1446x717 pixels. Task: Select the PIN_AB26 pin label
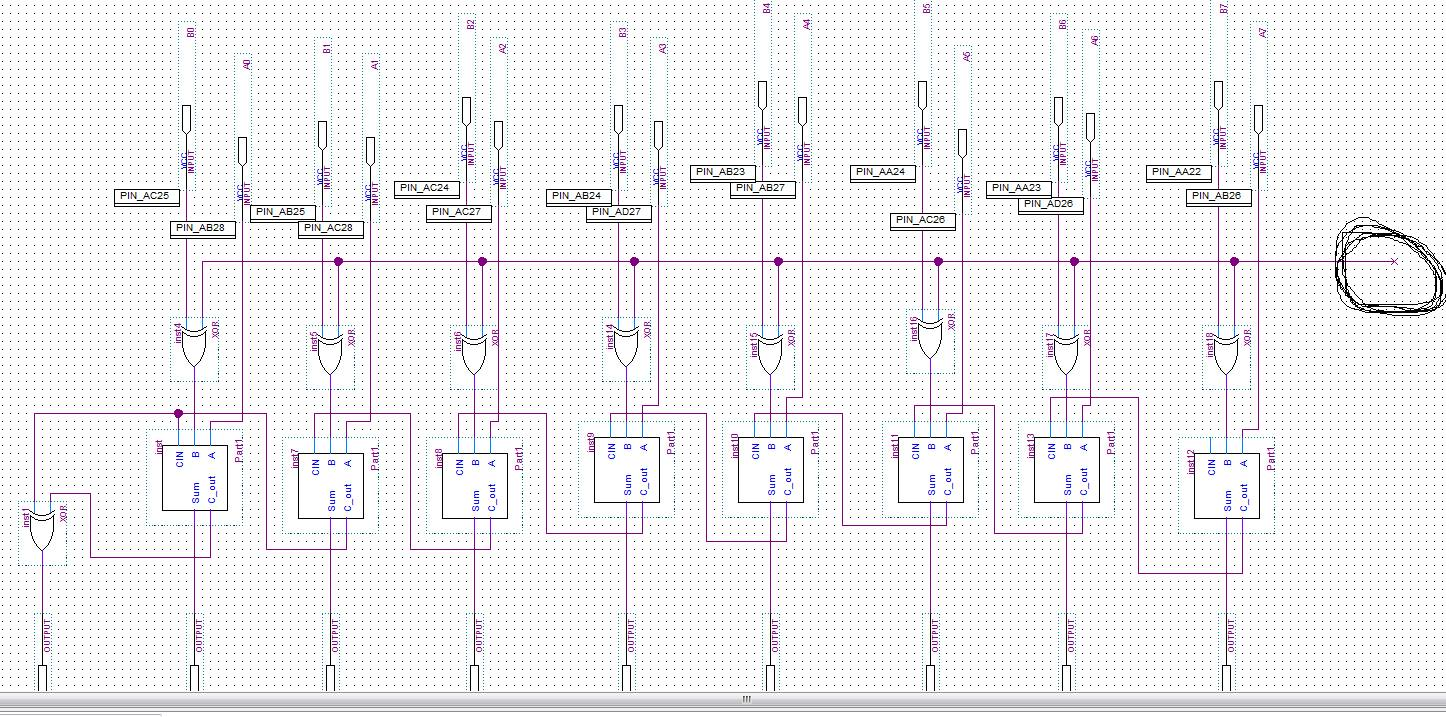coord(1220,196)
